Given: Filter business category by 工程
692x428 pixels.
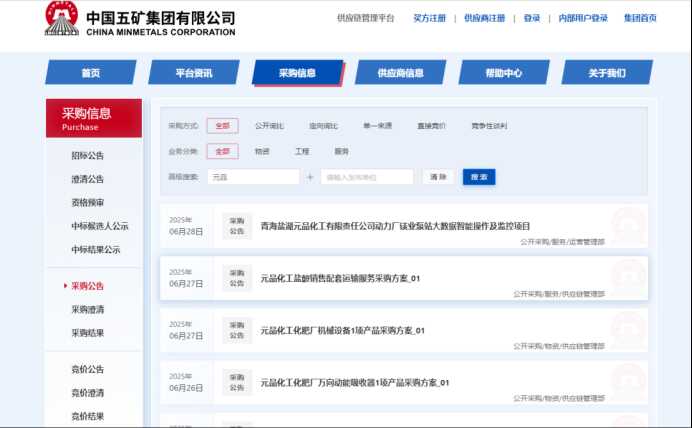Looking at the screenshot, I should pos(302,152).
